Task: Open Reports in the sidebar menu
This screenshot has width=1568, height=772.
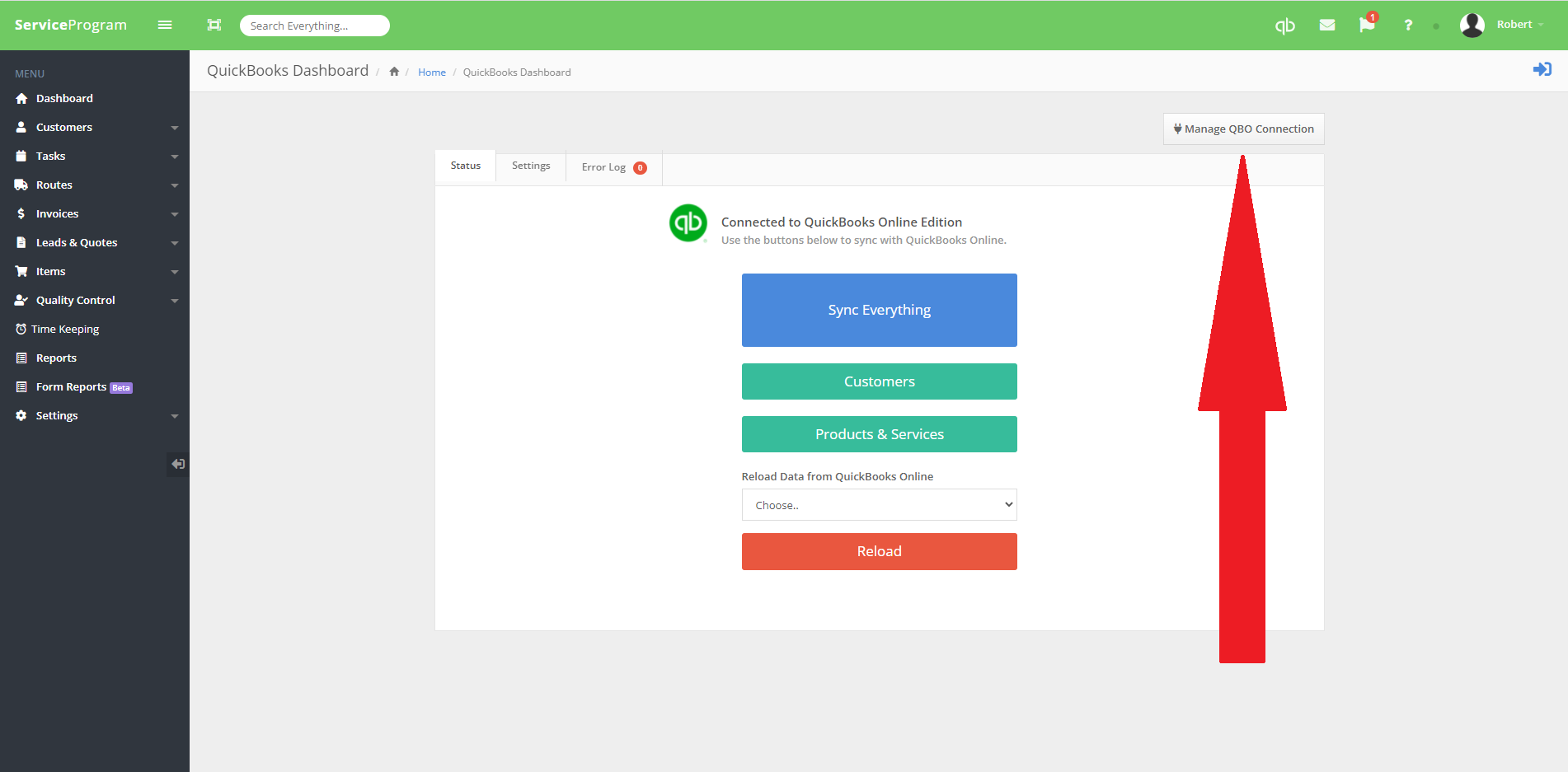Action: pos(56,358)
